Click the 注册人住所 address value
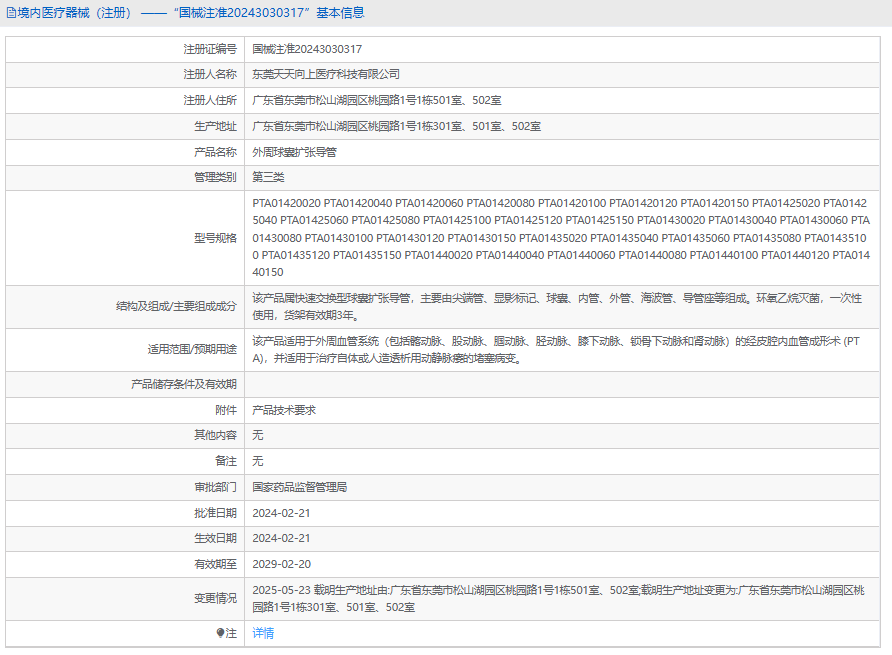892x655 pixels. pyautogui.click(x=377, y=100)
